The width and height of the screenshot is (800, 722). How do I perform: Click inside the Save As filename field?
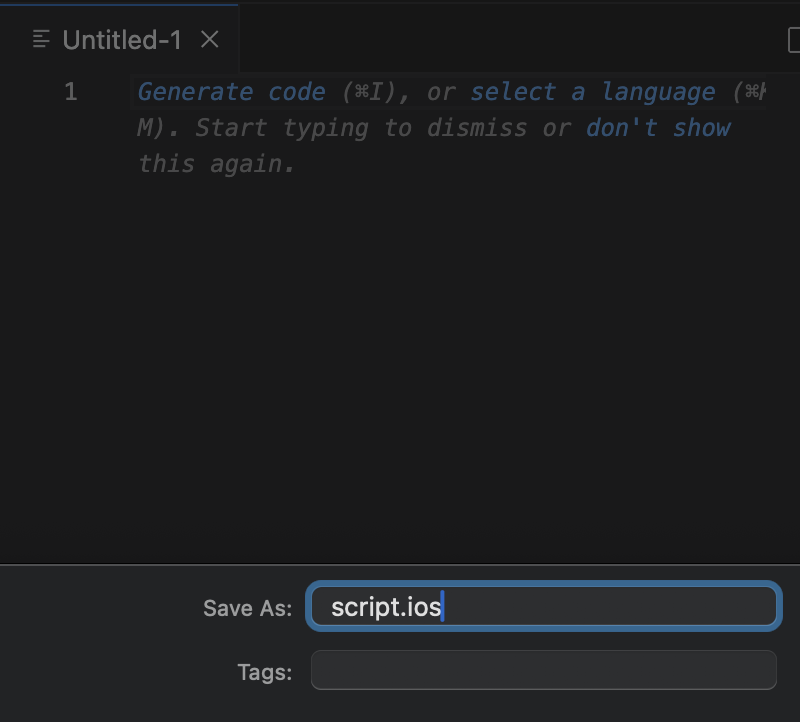click(600, 606)
